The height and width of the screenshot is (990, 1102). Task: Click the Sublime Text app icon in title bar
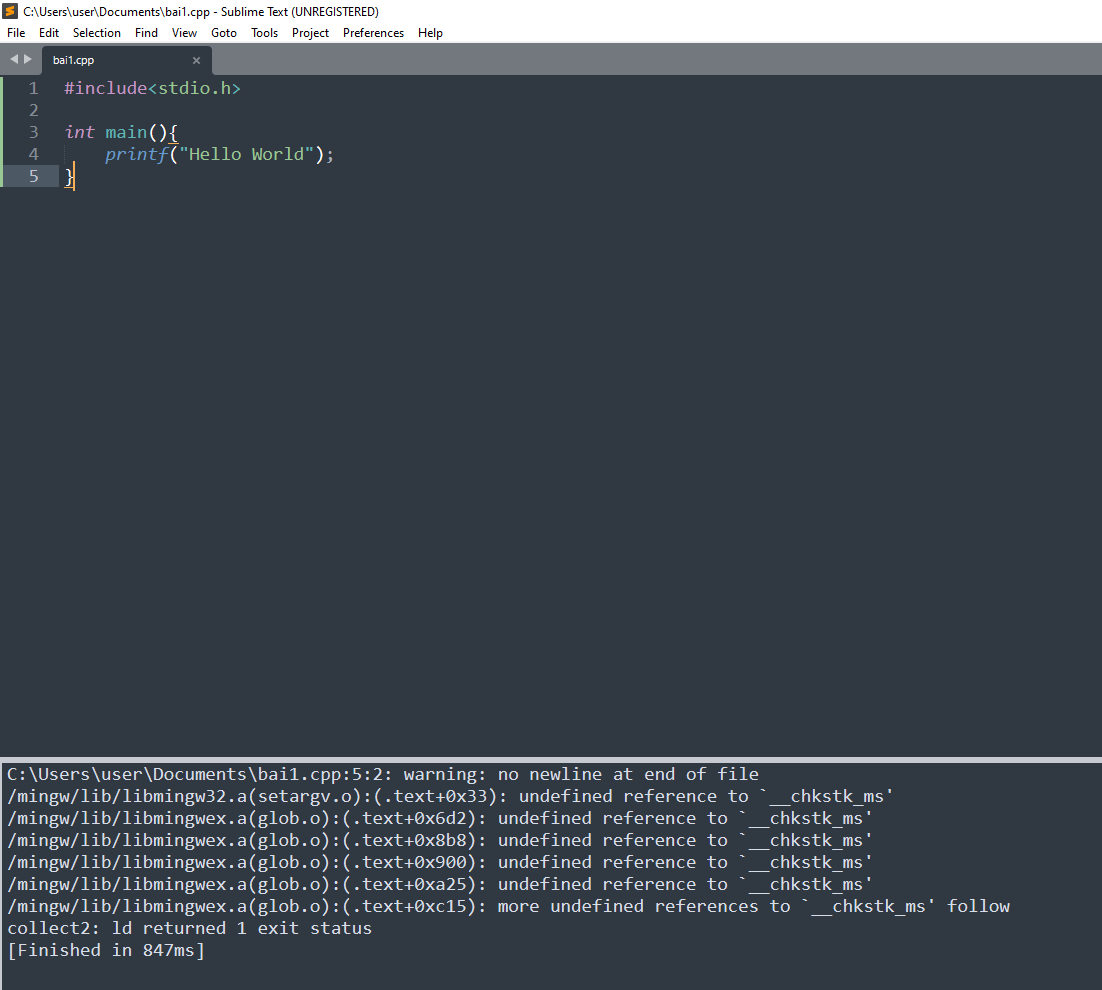tap(10, 11)
